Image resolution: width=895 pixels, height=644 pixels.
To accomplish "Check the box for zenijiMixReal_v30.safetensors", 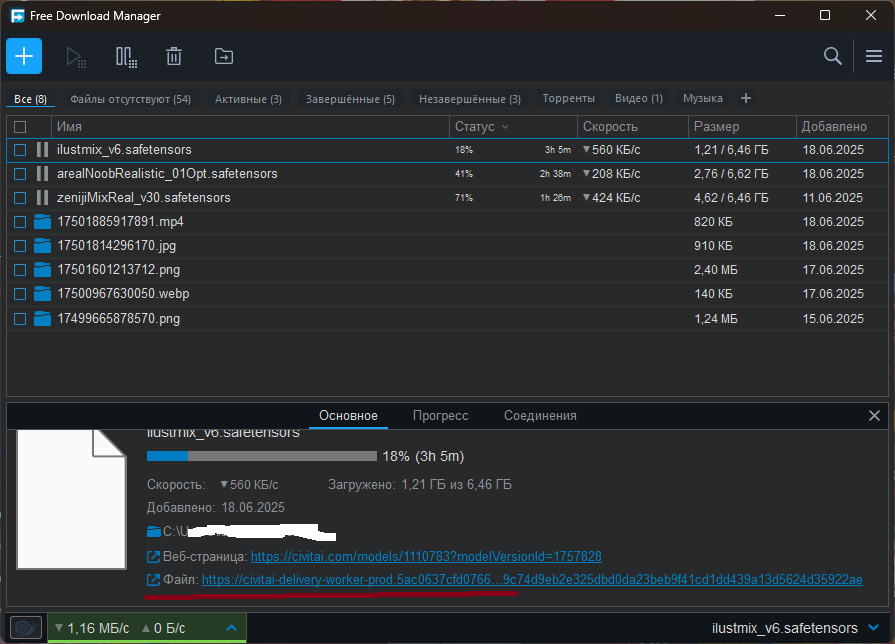I will (x=20, y=198).
